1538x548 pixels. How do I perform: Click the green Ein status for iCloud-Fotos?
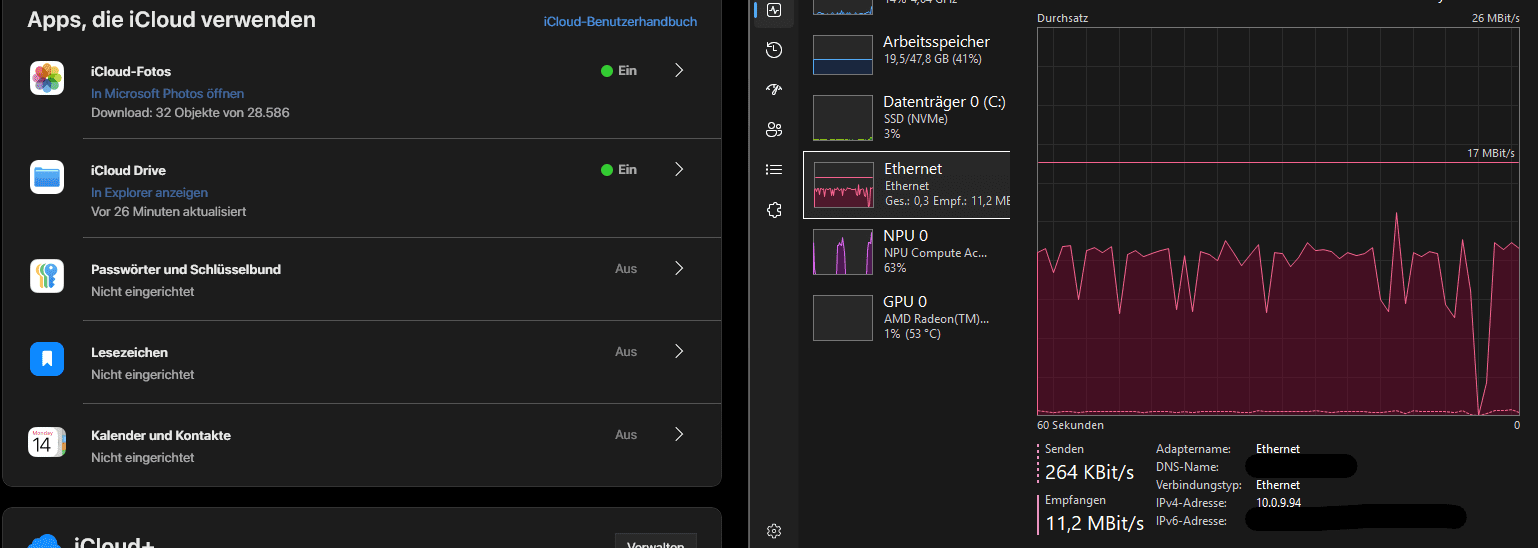[619, 71]
